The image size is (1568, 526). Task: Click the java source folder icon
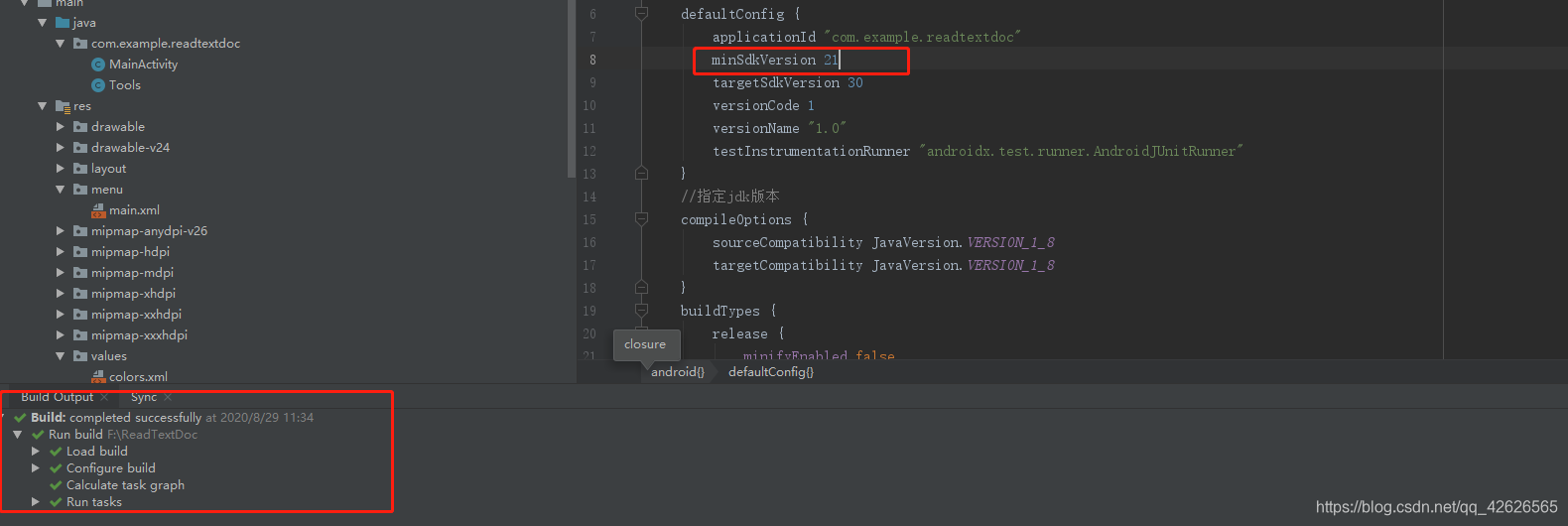[63, 23]
